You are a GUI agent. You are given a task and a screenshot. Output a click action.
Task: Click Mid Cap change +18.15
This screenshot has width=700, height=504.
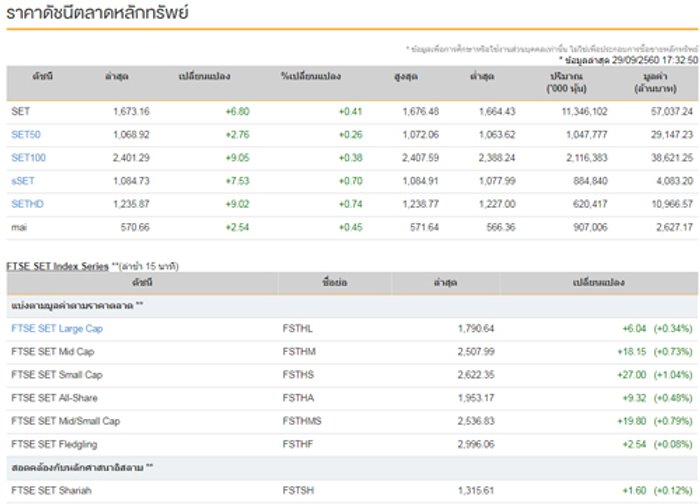(631, 352)
